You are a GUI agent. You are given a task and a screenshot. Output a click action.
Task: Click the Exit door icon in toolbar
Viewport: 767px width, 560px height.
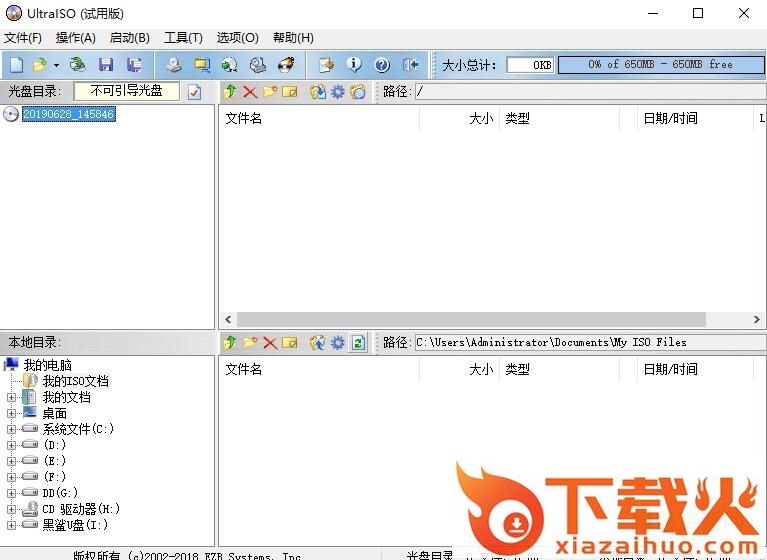tap(410, 65)
